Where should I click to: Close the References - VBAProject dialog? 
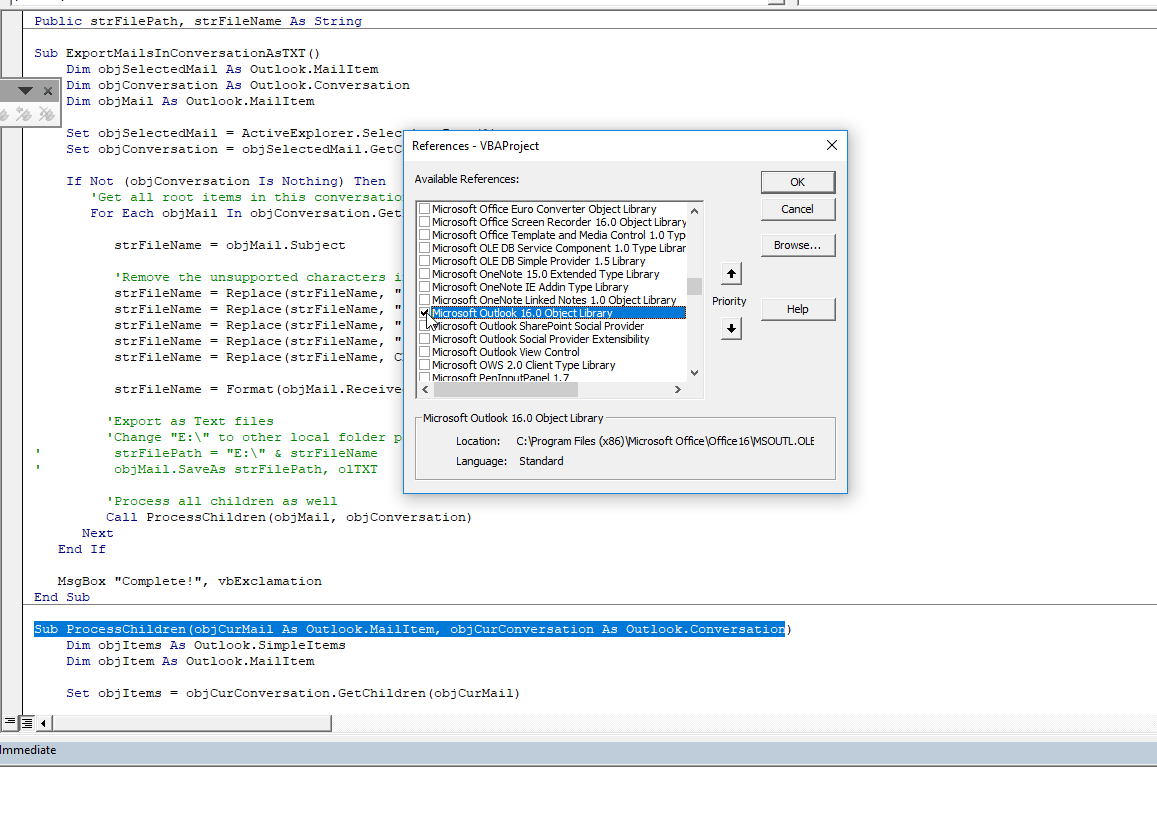tap(832, 145)
